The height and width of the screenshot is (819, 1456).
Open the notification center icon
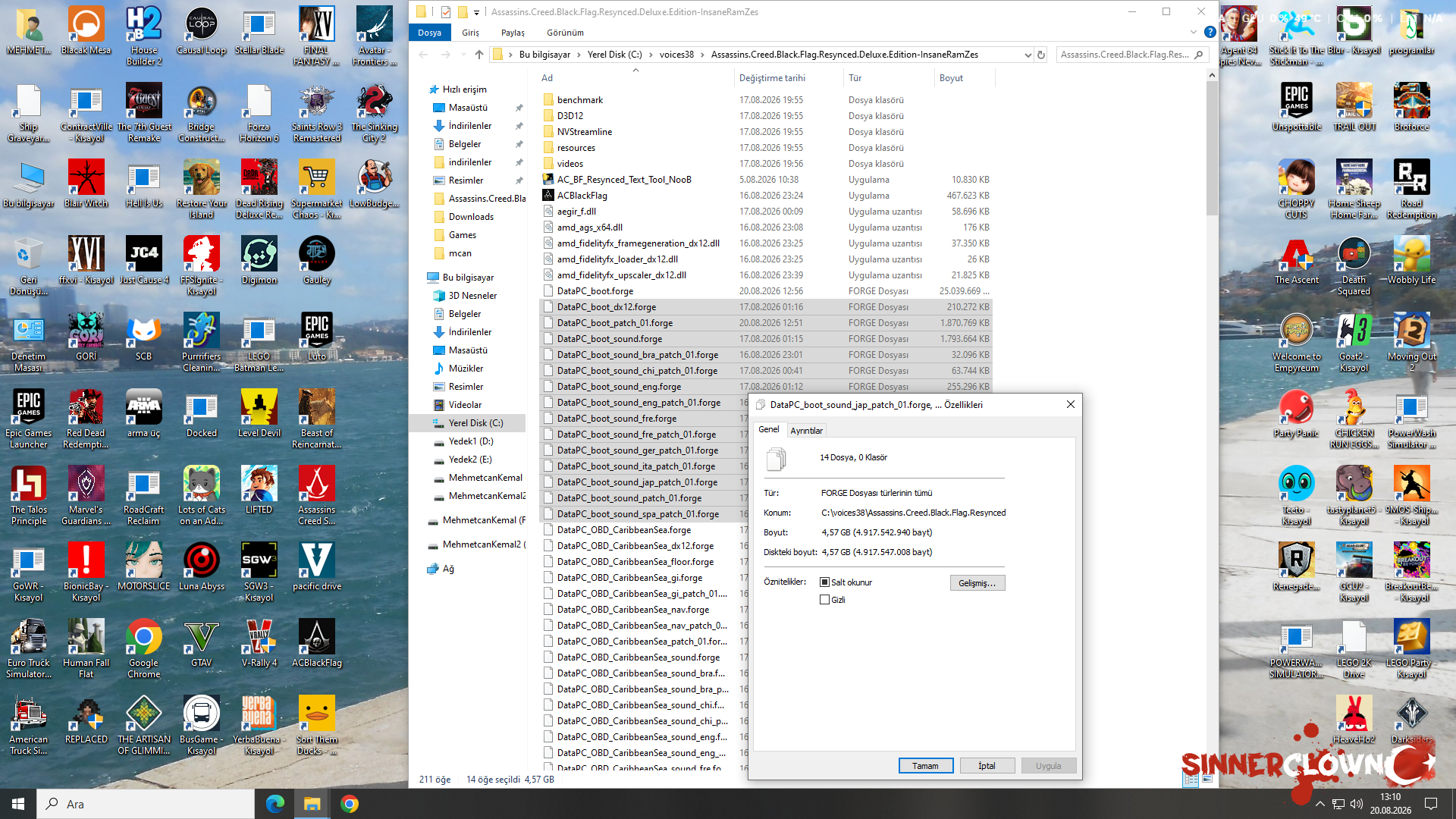(1431, 804)
